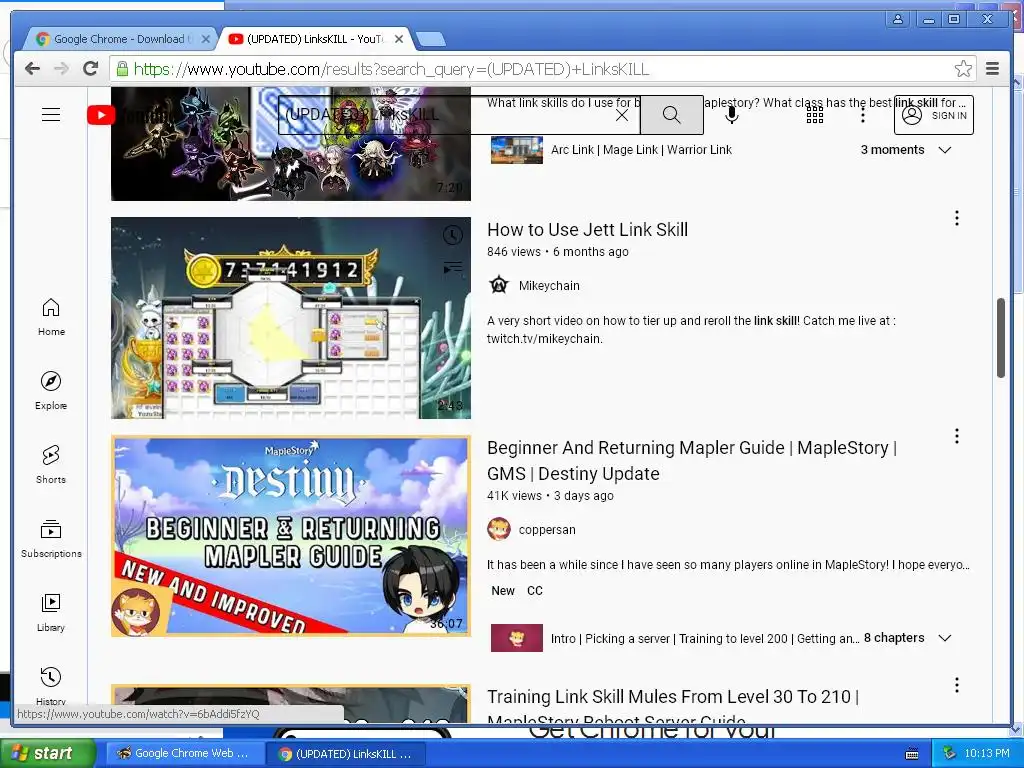Image resolution: width=1024 pixels, height=768 pixels.
Task: Close the (UPDATED) LinksKILL YouTube tab
Action: point(399,39)
